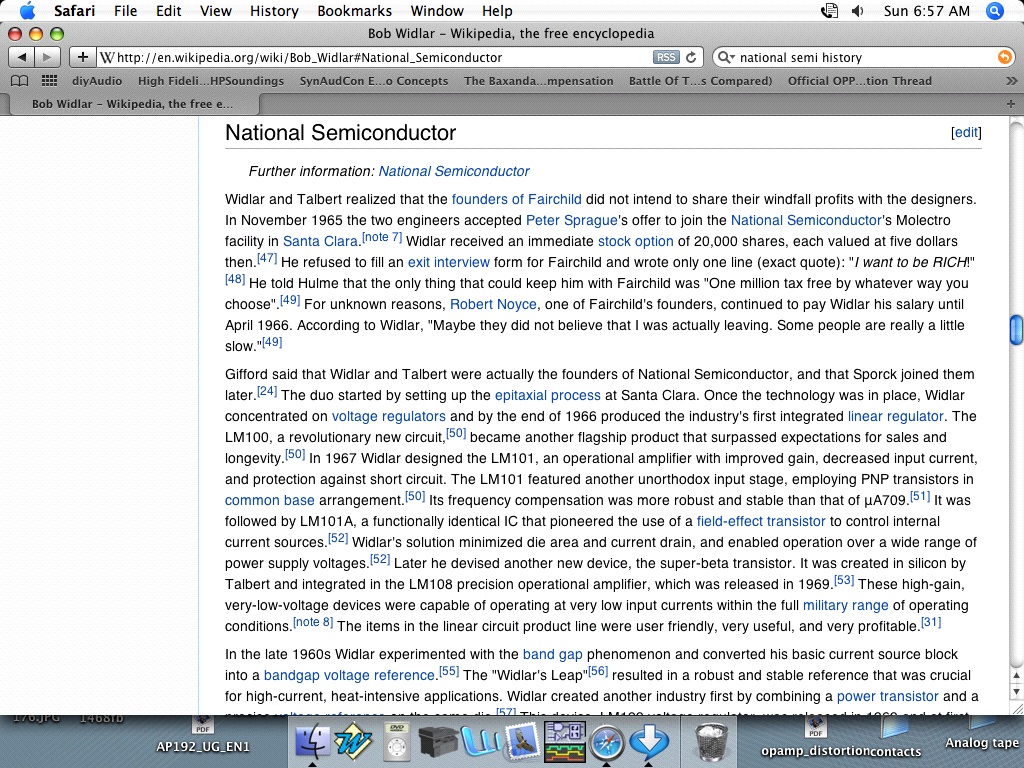Open the circuit simulator Dock icon
Image resolution: width=1024 pixels, height=768 pixels.
(x=565, y=742)
